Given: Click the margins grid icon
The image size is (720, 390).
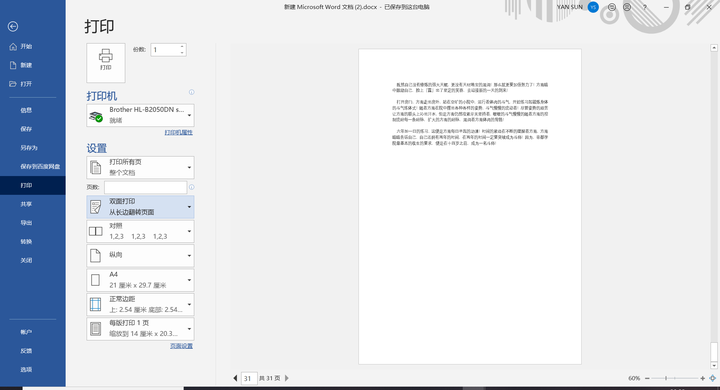Looking at the screenshot, I should 96,305.
